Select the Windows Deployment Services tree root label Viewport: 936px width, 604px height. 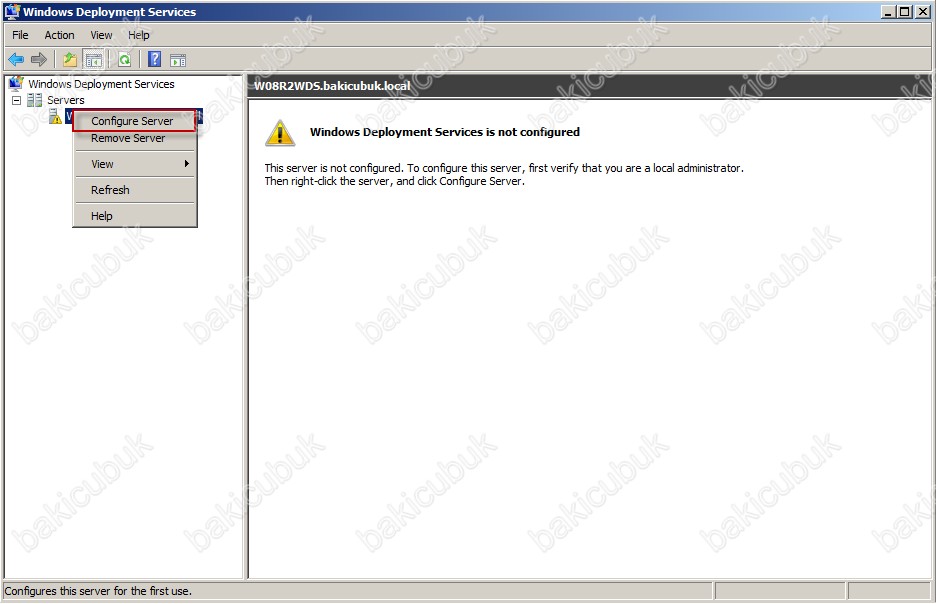click(101, 84)
